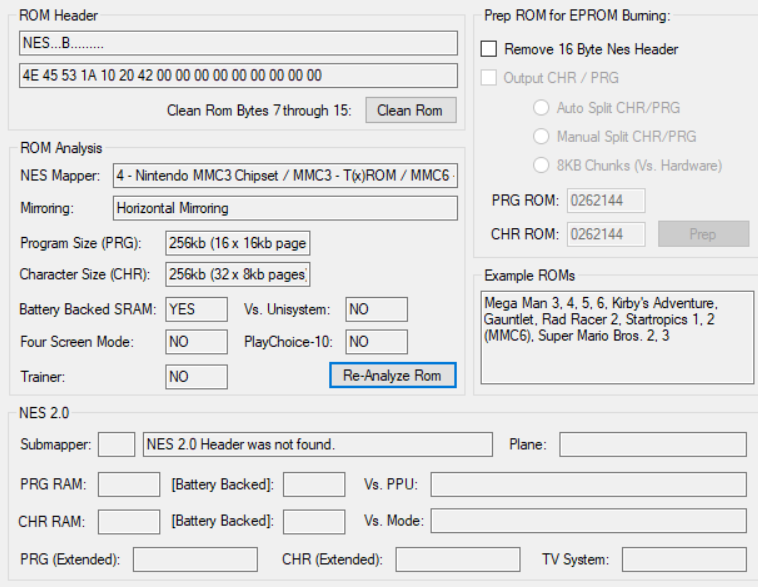
Task: Click the Vs. PPU field
Action: click(x=589, y=484)
